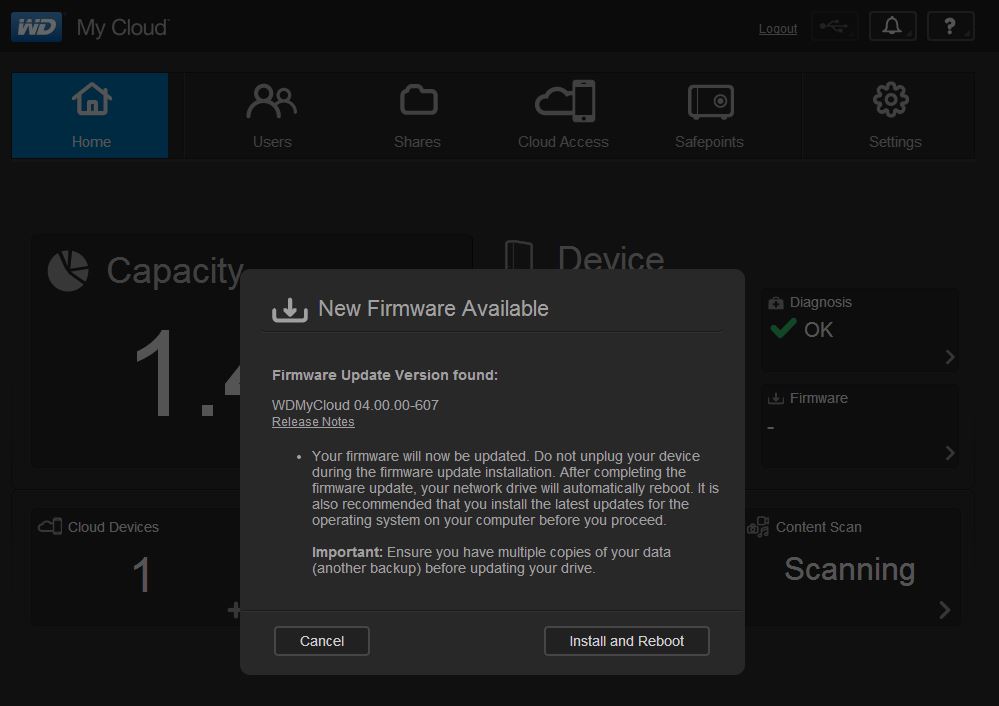Click the Safepoints safe icon
The height and width of the screenshot is (706, 999).
point(711,101)
